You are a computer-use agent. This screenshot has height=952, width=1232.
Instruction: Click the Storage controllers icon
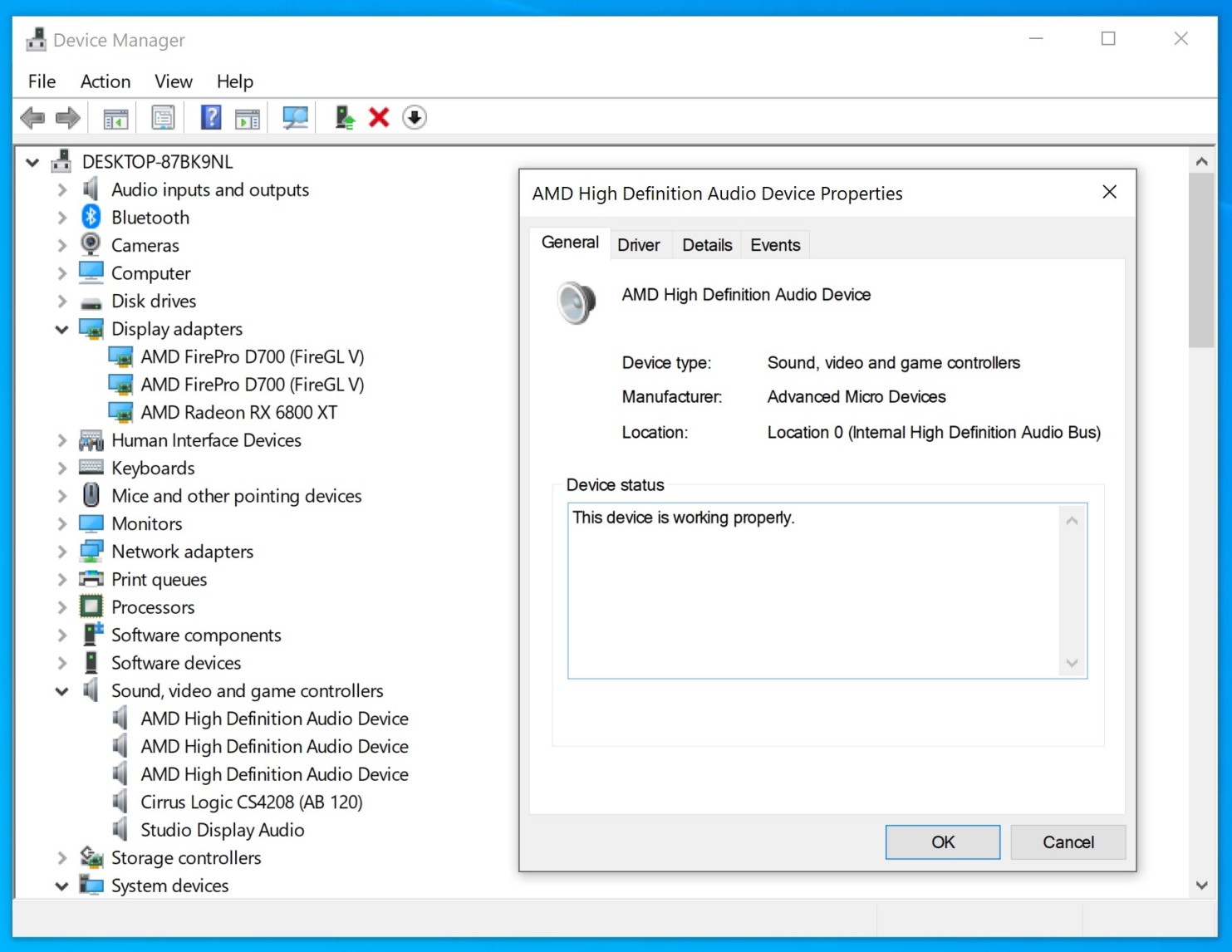pos(91,856)
